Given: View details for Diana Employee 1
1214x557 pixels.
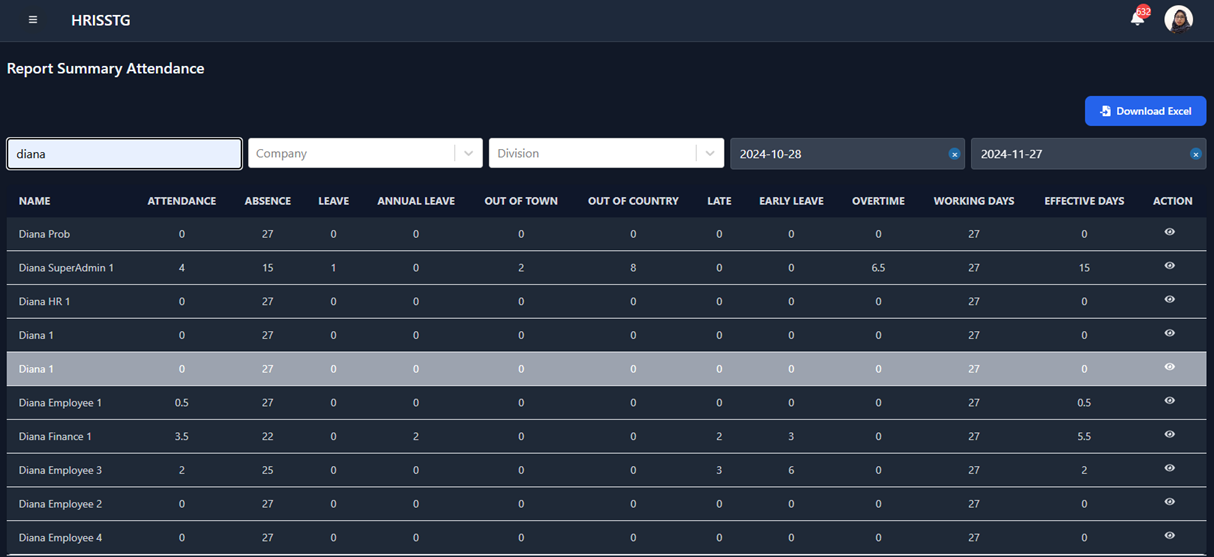Looking at the screenshot, I should click(1170, 401).
